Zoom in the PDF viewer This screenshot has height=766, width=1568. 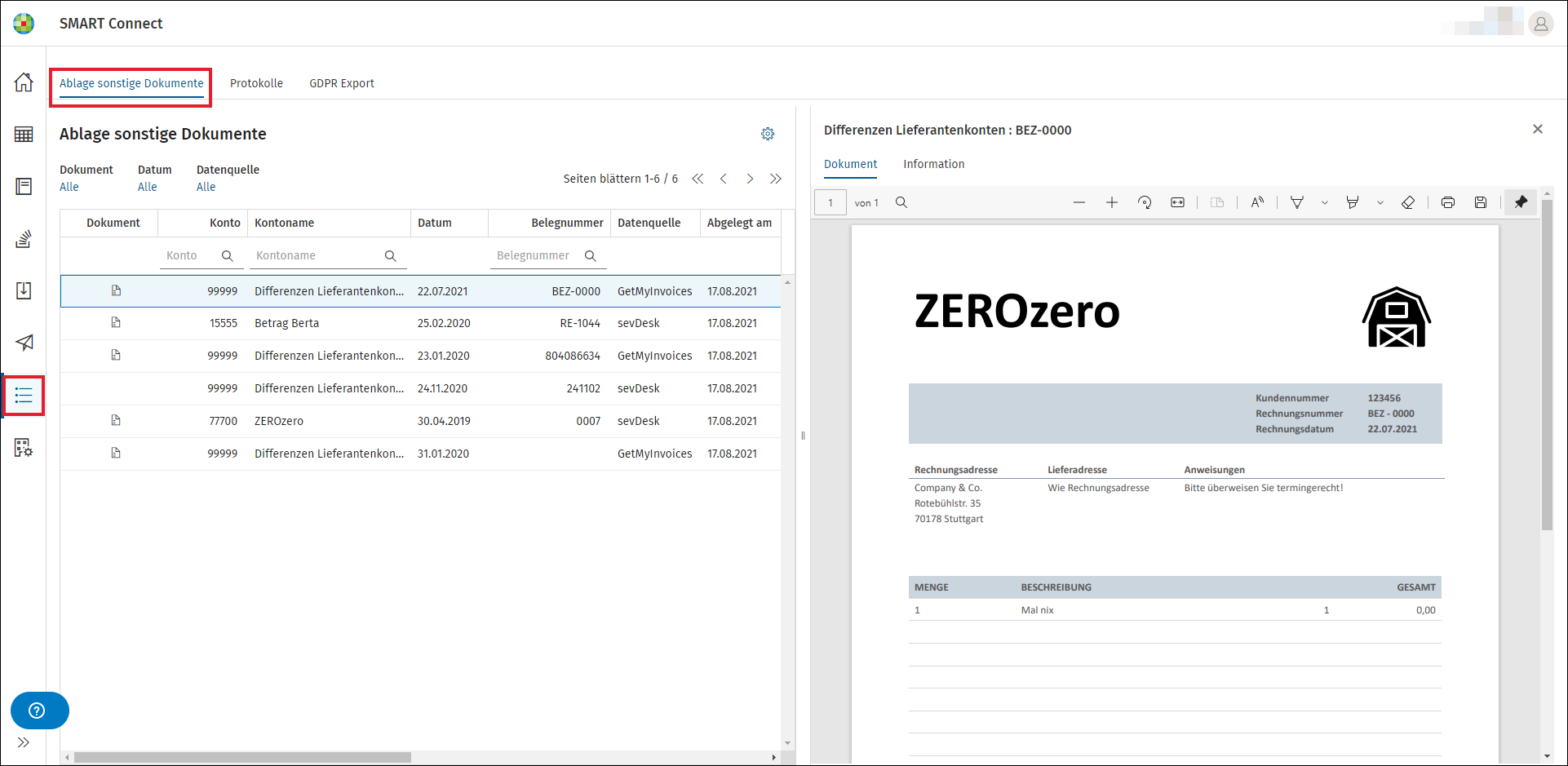pyautogui.click(x=1112, y=202)
